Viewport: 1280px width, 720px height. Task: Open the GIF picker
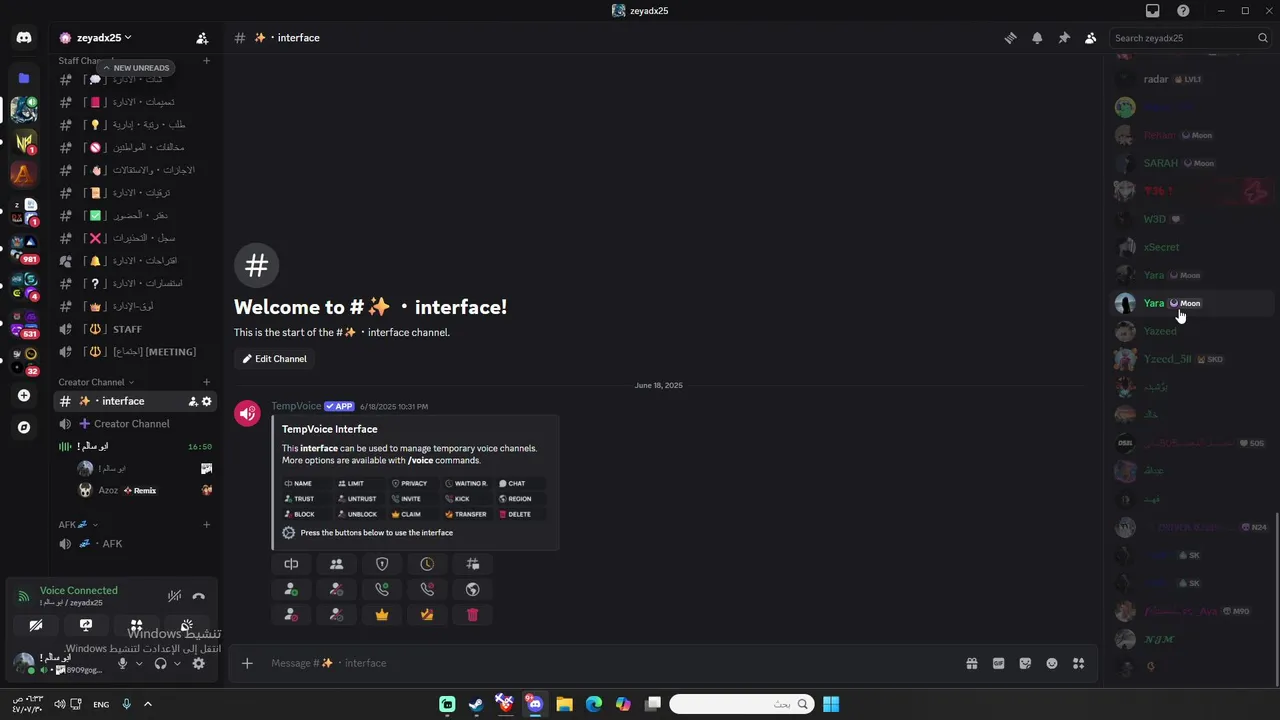(998, 663)
